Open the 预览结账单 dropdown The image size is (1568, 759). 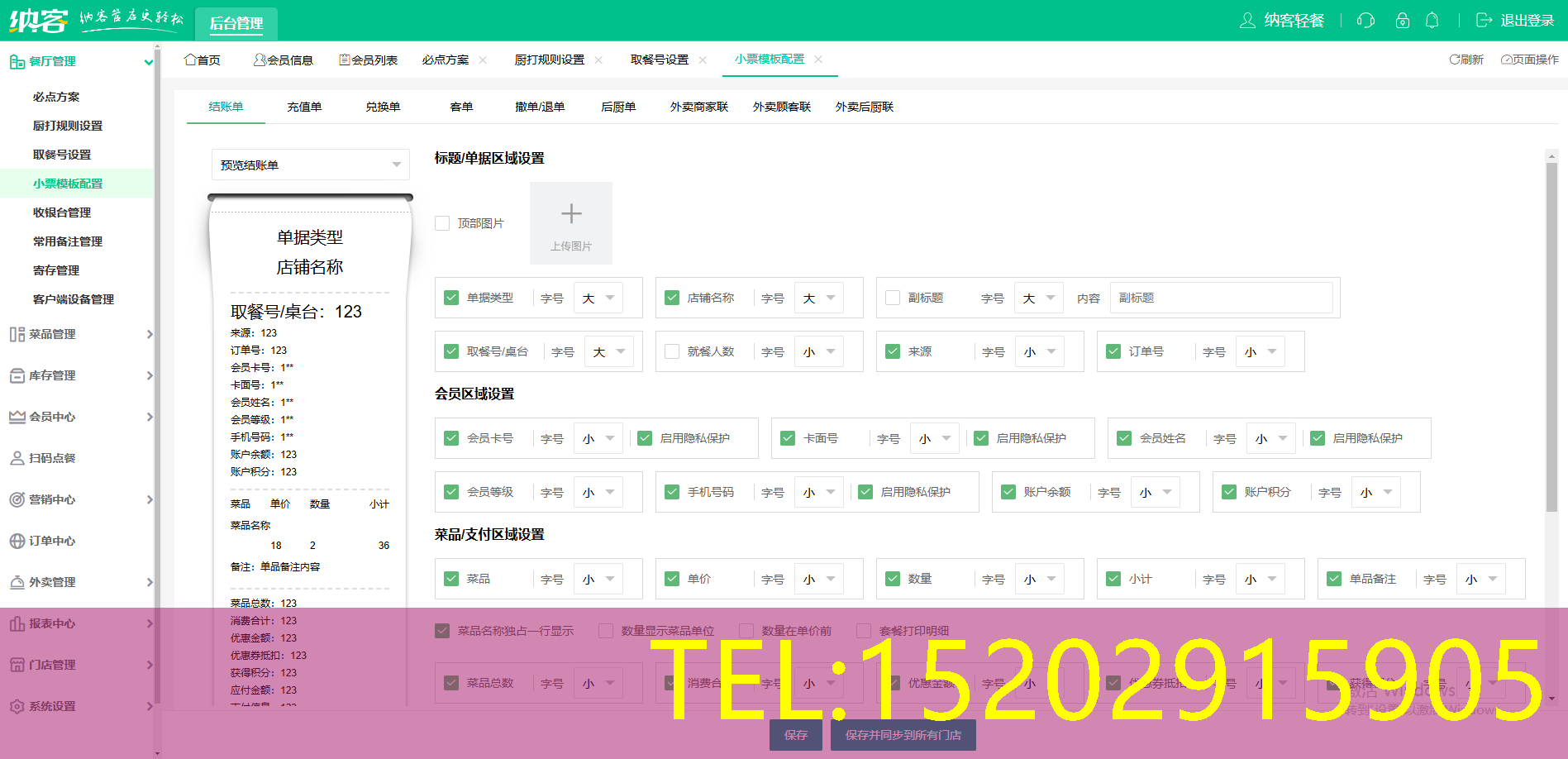point(310,164)
